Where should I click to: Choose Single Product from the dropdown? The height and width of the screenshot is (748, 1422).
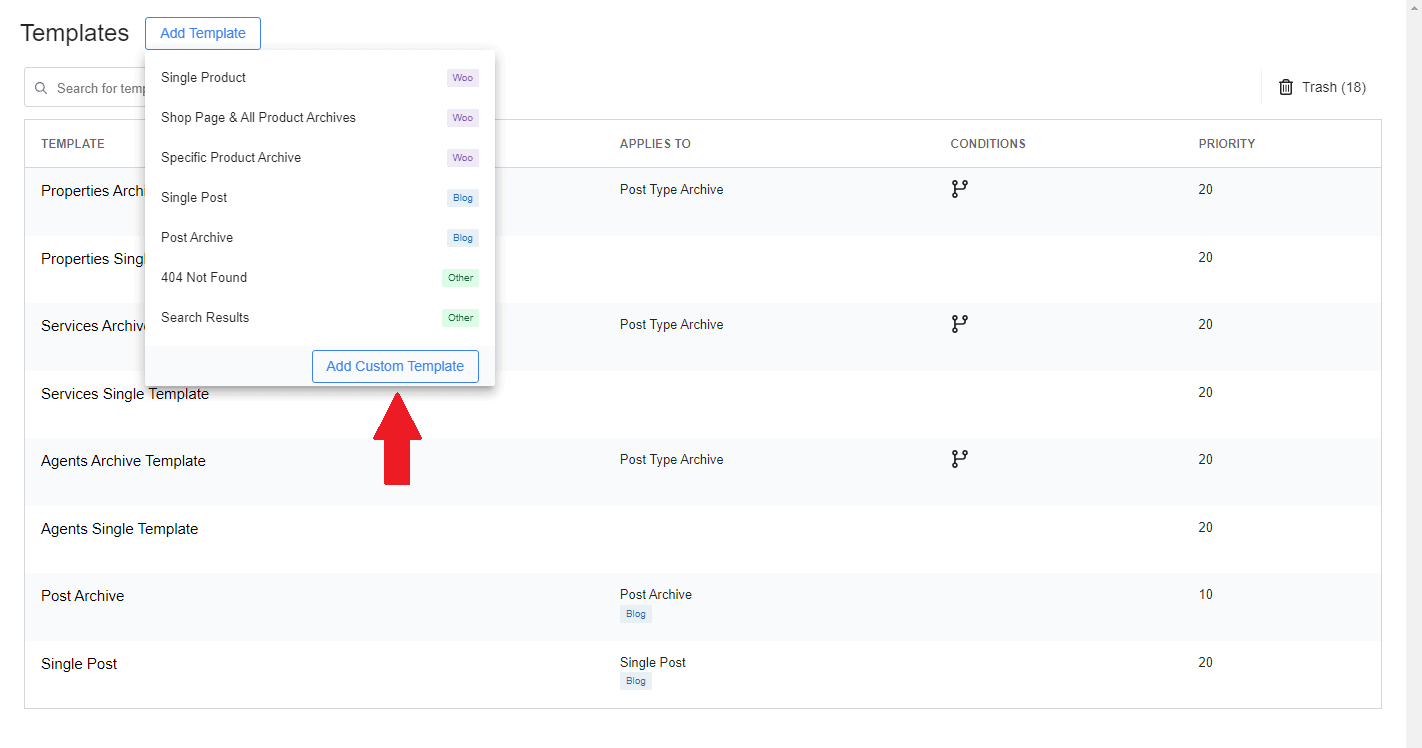point(203,78)
